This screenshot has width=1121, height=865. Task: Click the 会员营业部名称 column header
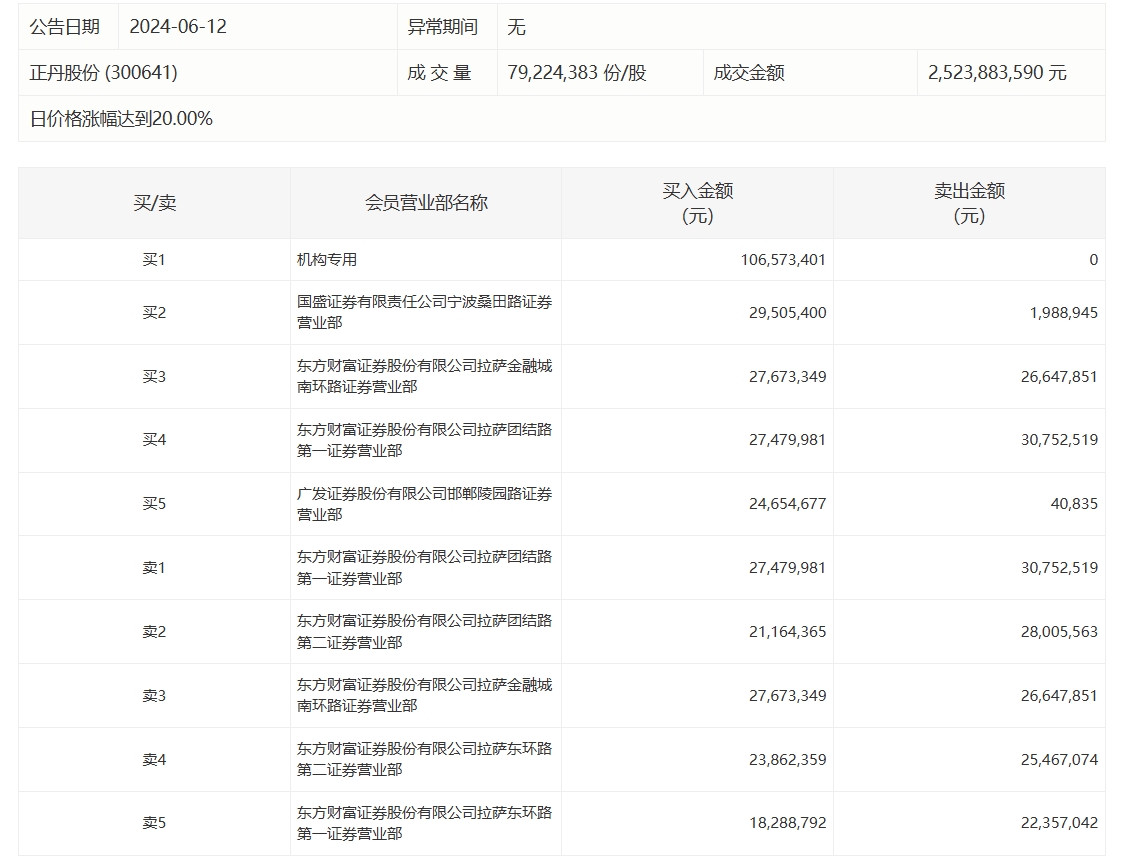pyautogui.click(x=426, y=203)
